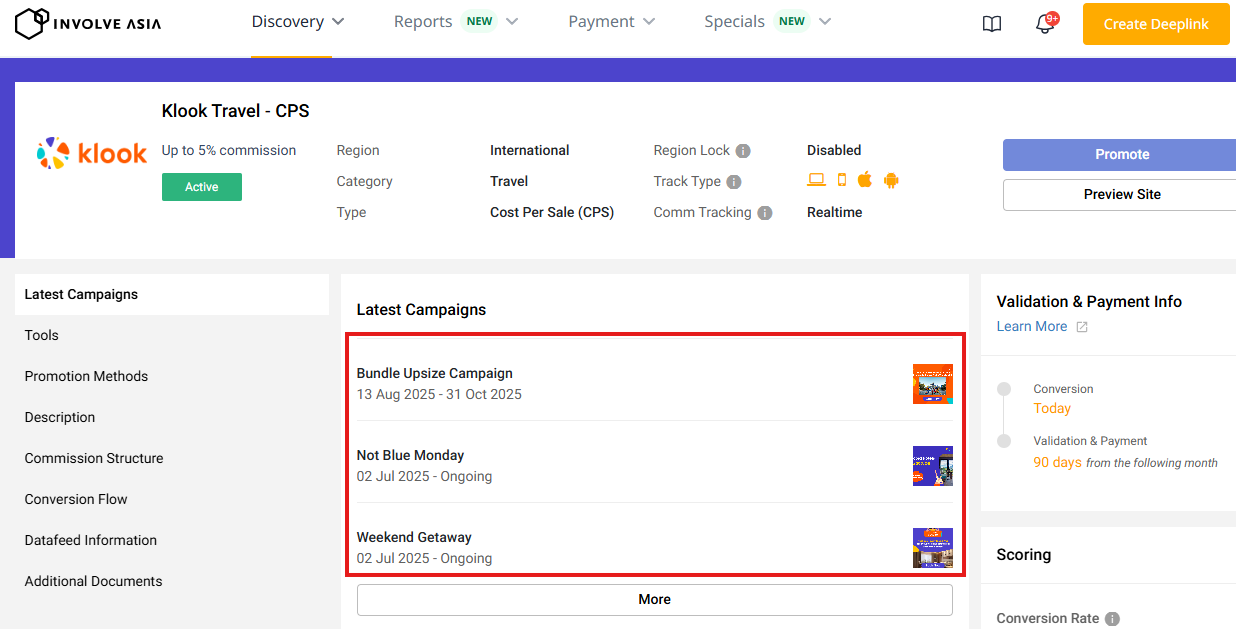This screenshot has width=1236, height=629.
Task: Click the Klook Travel - CPS heading
Action: click(x=236, y=111)
